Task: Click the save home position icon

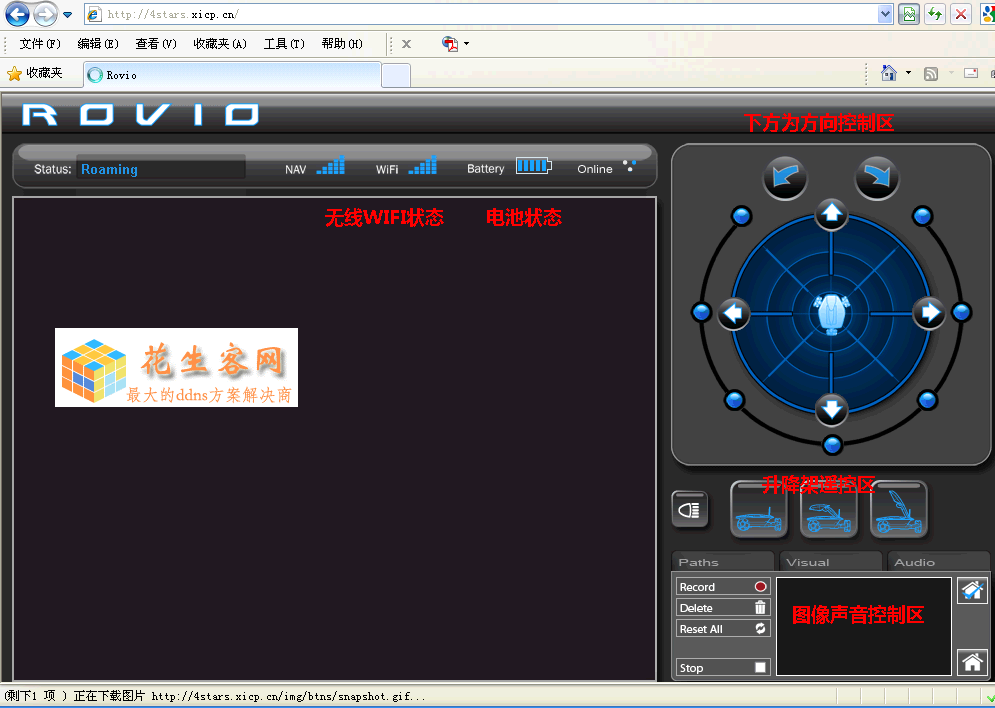Action: point(972,591)
